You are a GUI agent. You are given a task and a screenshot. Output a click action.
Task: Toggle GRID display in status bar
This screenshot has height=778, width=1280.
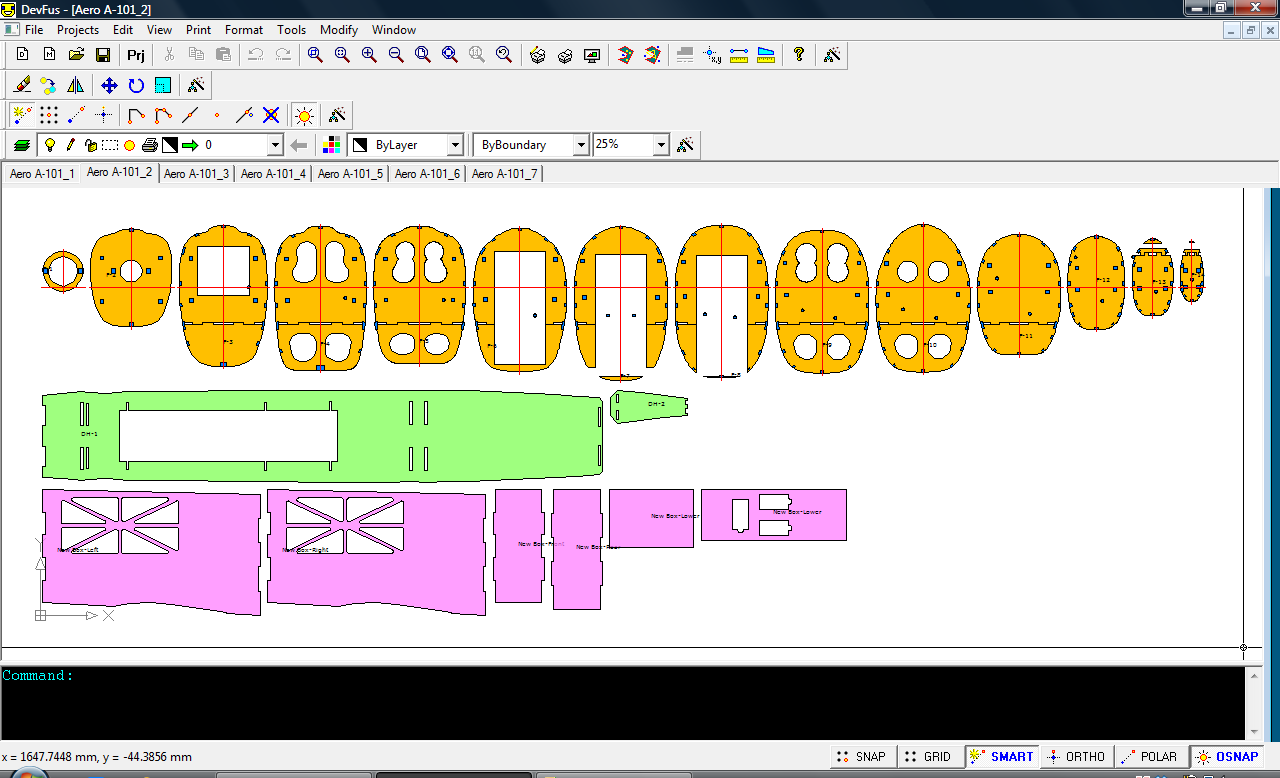928,757
